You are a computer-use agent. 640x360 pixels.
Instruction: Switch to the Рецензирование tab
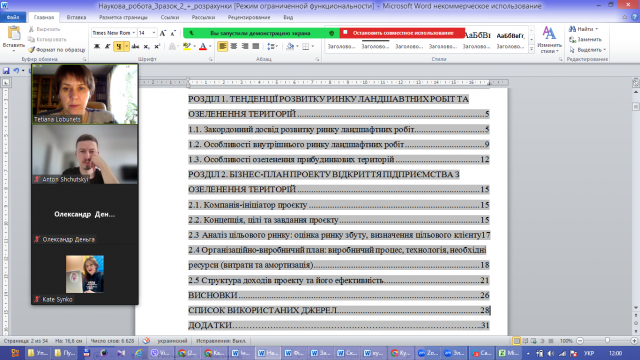click(x=249, y=17)
